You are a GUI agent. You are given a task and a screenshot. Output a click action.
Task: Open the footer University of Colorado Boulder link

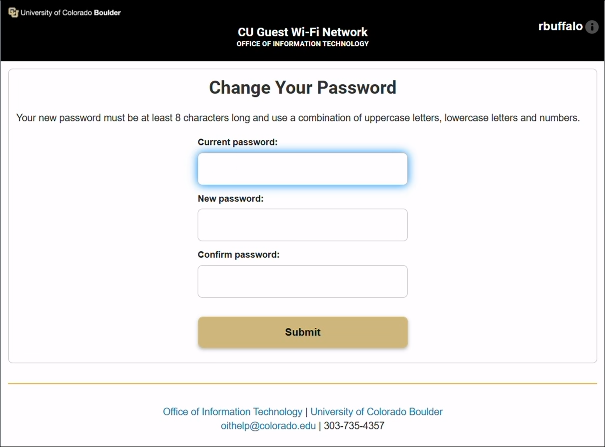377,412
